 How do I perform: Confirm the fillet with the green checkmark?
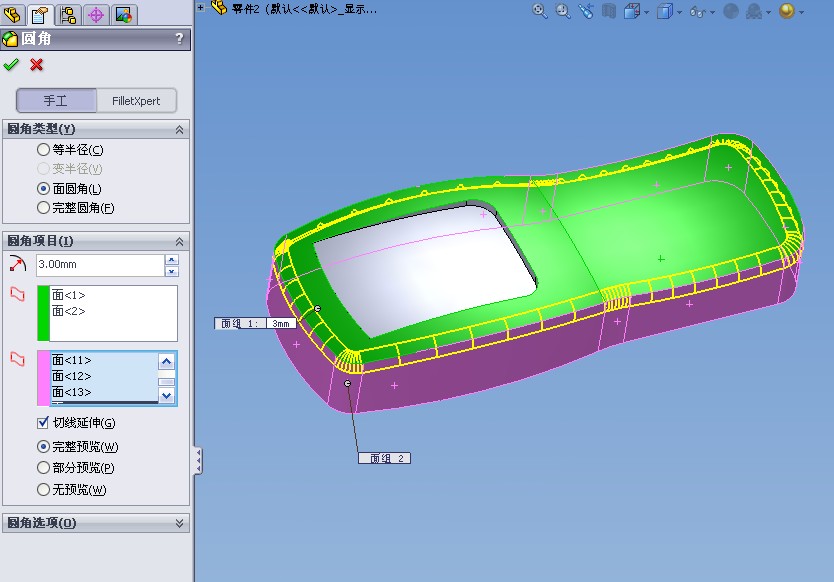tap(11, 65)
